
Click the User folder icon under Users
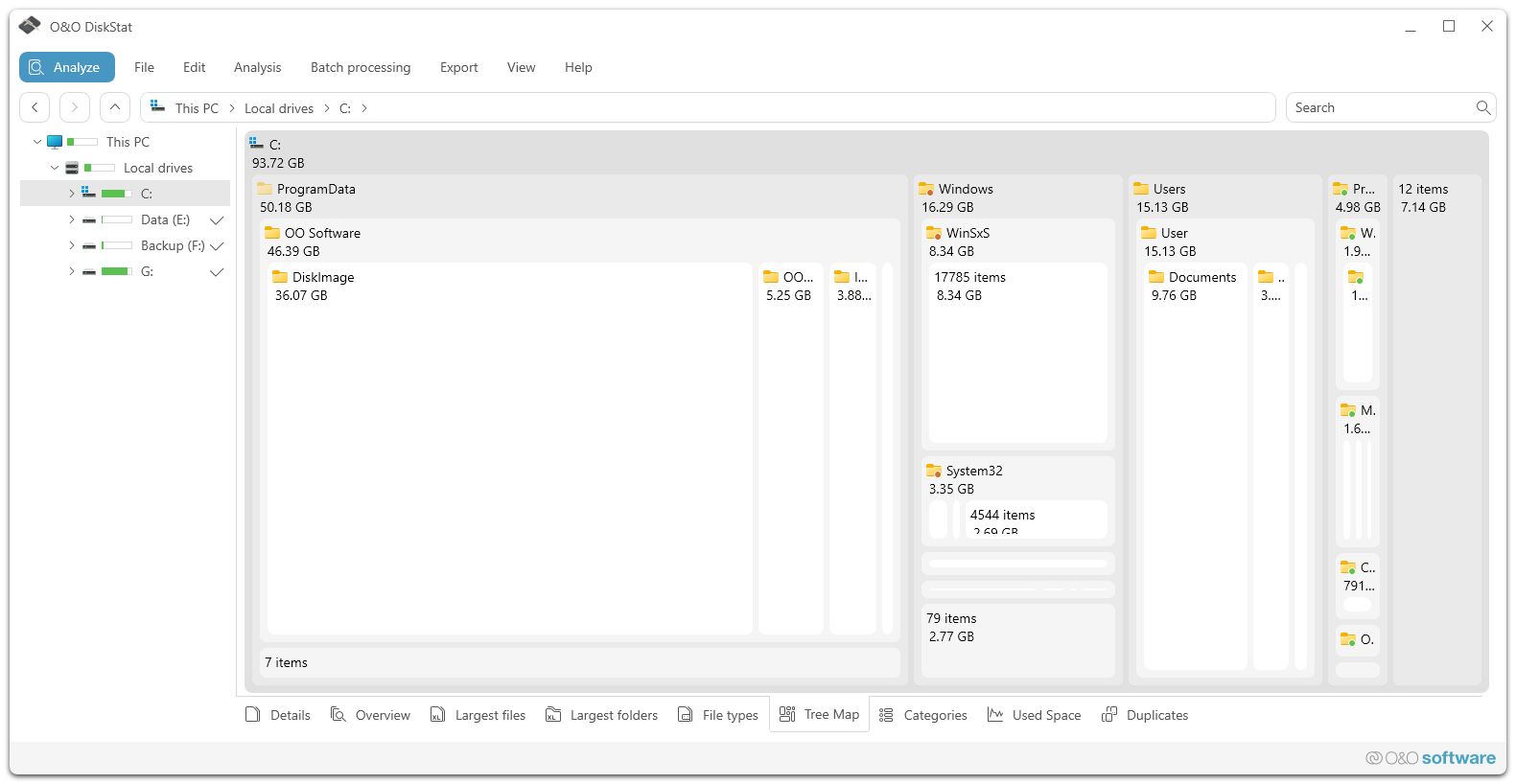(x=1149, y=233)
